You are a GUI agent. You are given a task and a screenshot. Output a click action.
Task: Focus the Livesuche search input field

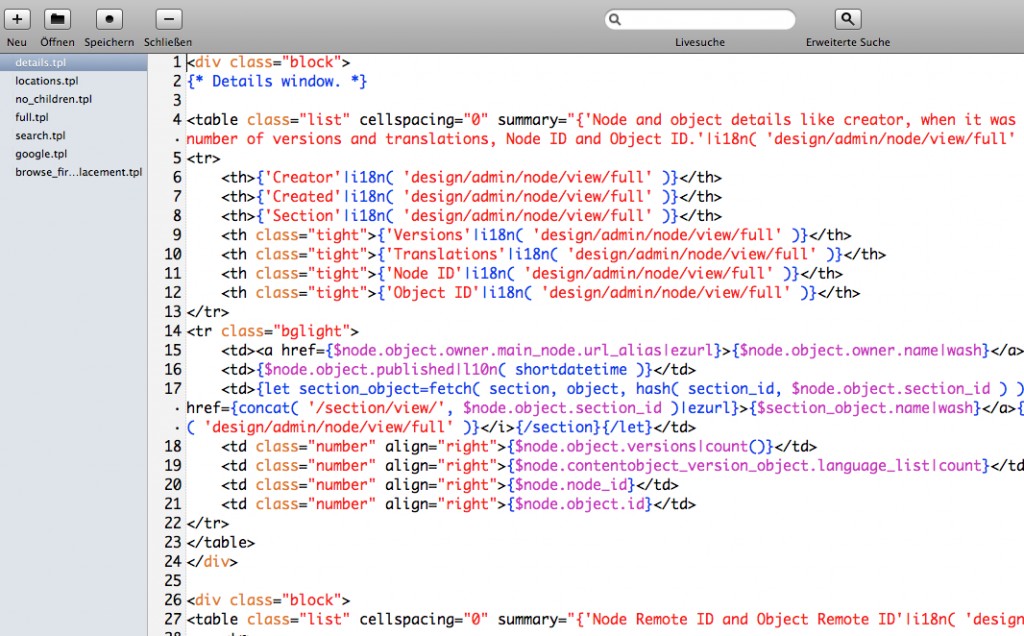click(707, 20)
